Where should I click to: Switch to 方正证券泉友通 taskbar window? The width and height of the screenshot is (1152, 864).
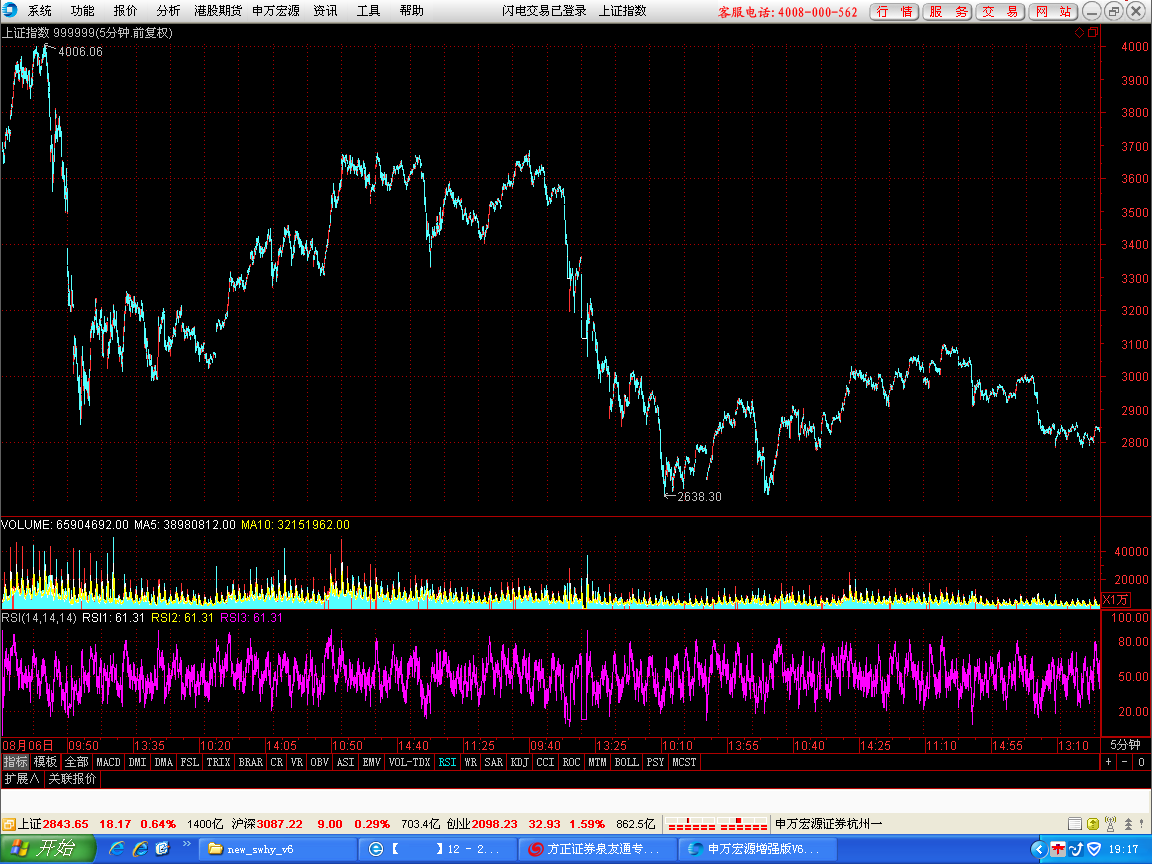click(597, 849)
